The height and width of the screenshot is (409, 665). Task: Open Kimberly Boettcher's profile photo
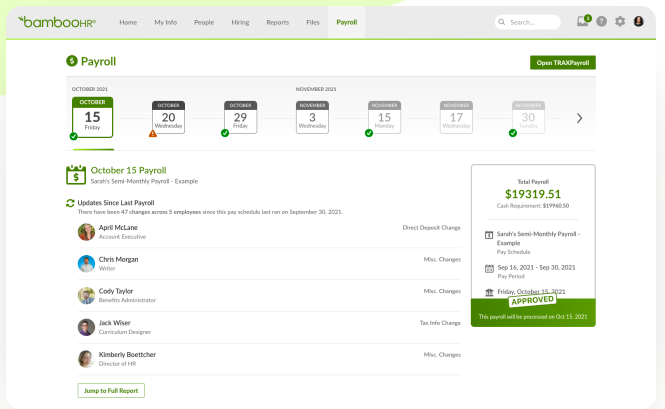[86, 359]
